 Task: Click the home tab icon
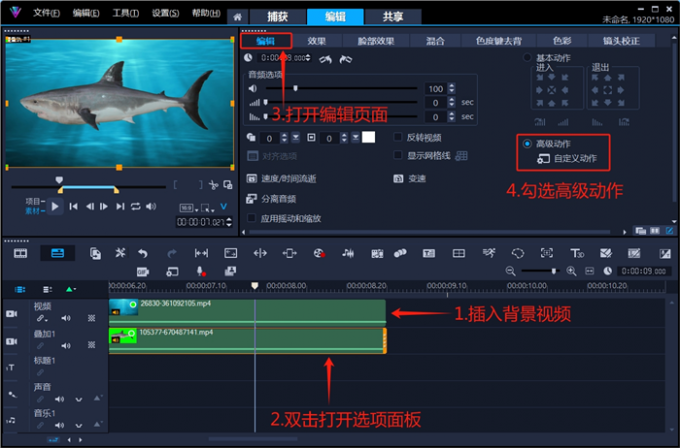(237, 17)
